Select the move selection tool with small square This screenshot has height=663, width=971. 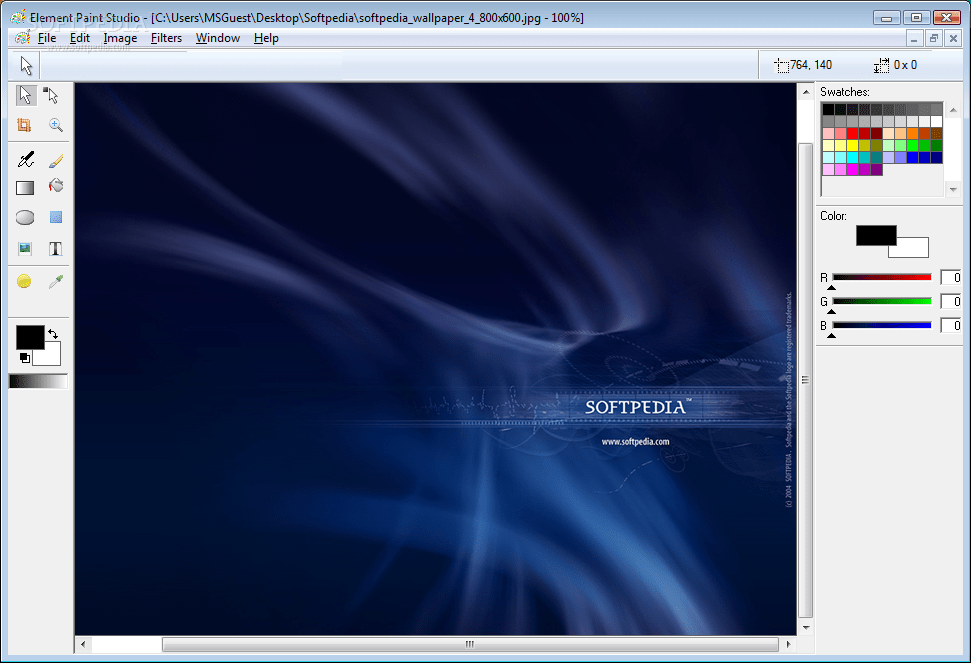(52, 95)
